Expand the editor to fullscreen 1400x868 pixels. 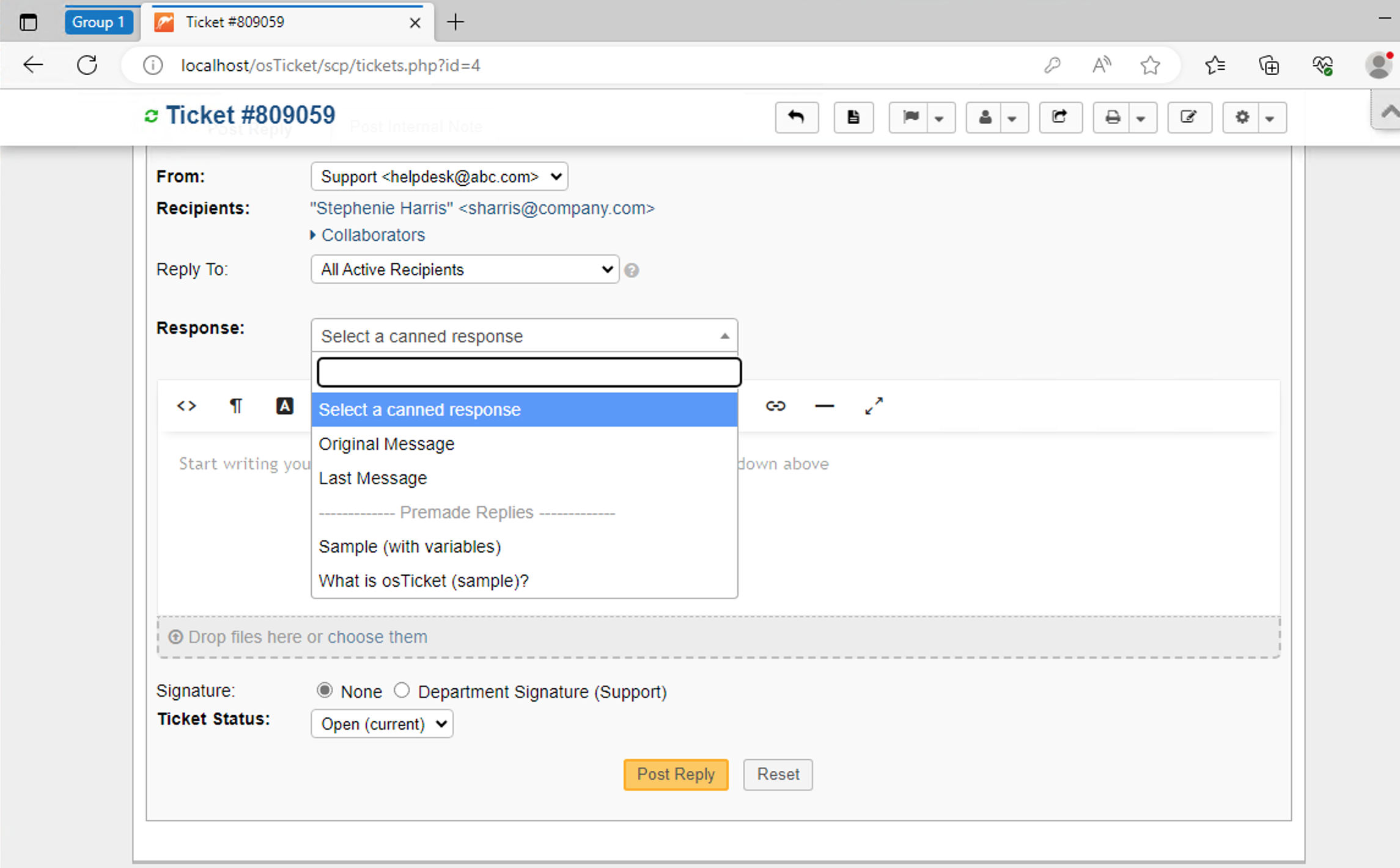874,406
